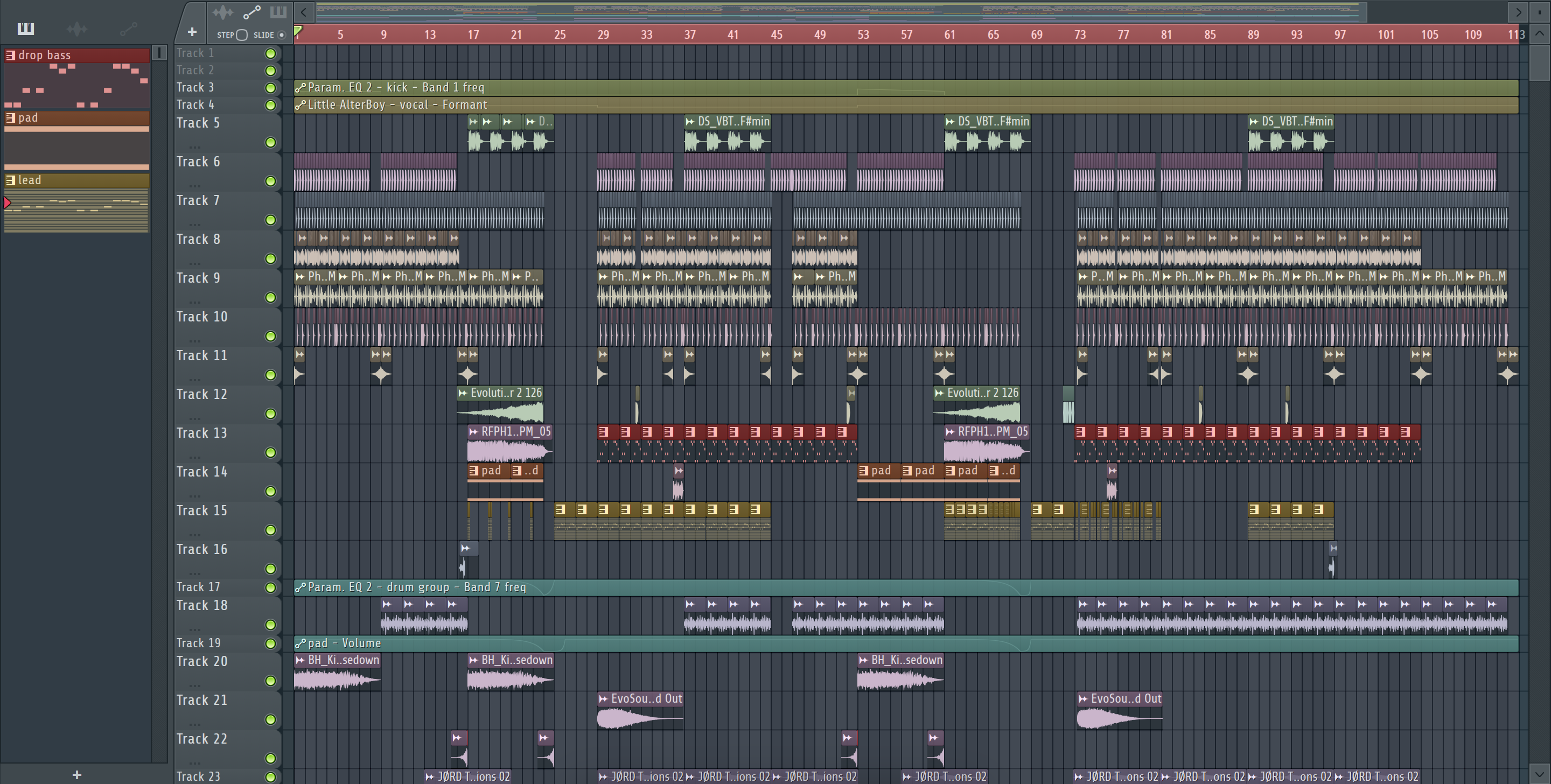1551x784 pixels.
Task: Open the menu of the leftmost pad clip on Track 14
Action: point(474,471)
